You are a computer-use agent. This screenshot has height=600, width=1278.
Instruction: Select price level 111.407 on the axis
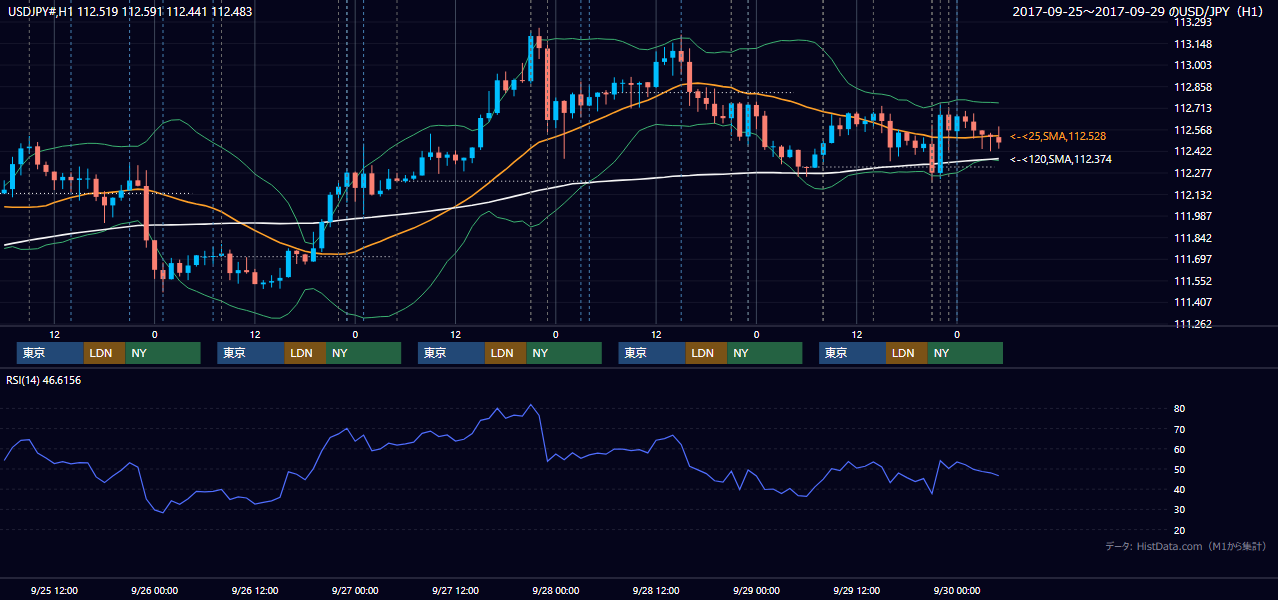1192,302
